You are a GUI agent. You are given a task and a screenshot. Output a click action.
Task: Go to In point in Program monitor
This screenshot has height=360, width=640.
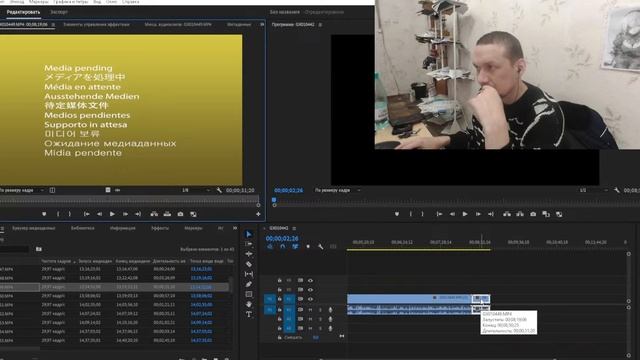pos(439,214)
